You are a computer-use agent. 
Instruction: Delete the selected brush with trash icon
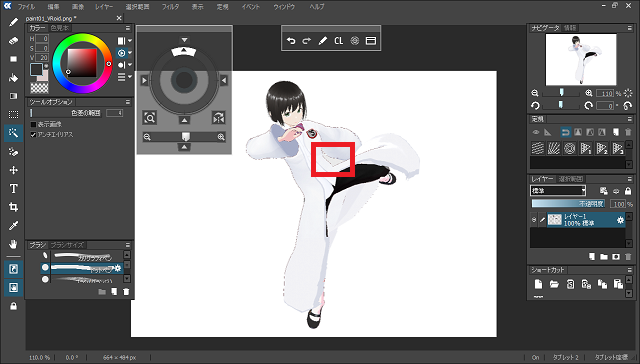point(126,292)
